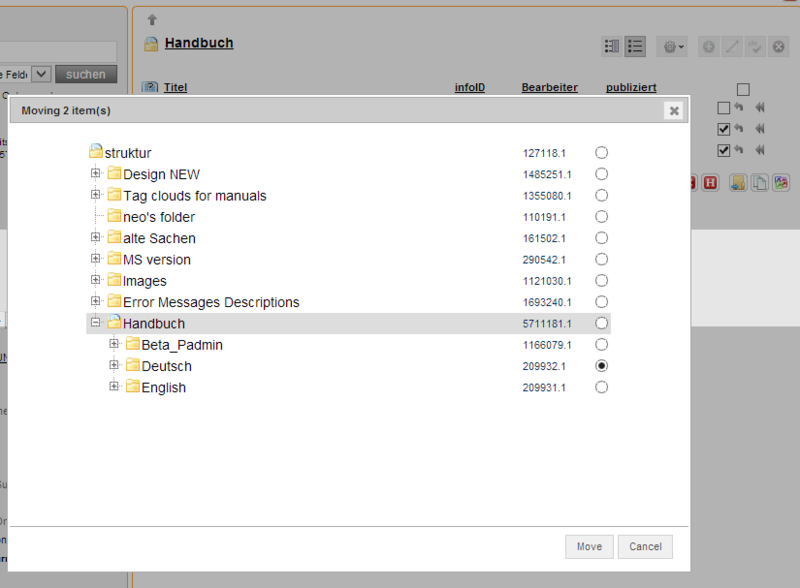
Task: Click the suchen search button
Action: click(x=85, y=73)
